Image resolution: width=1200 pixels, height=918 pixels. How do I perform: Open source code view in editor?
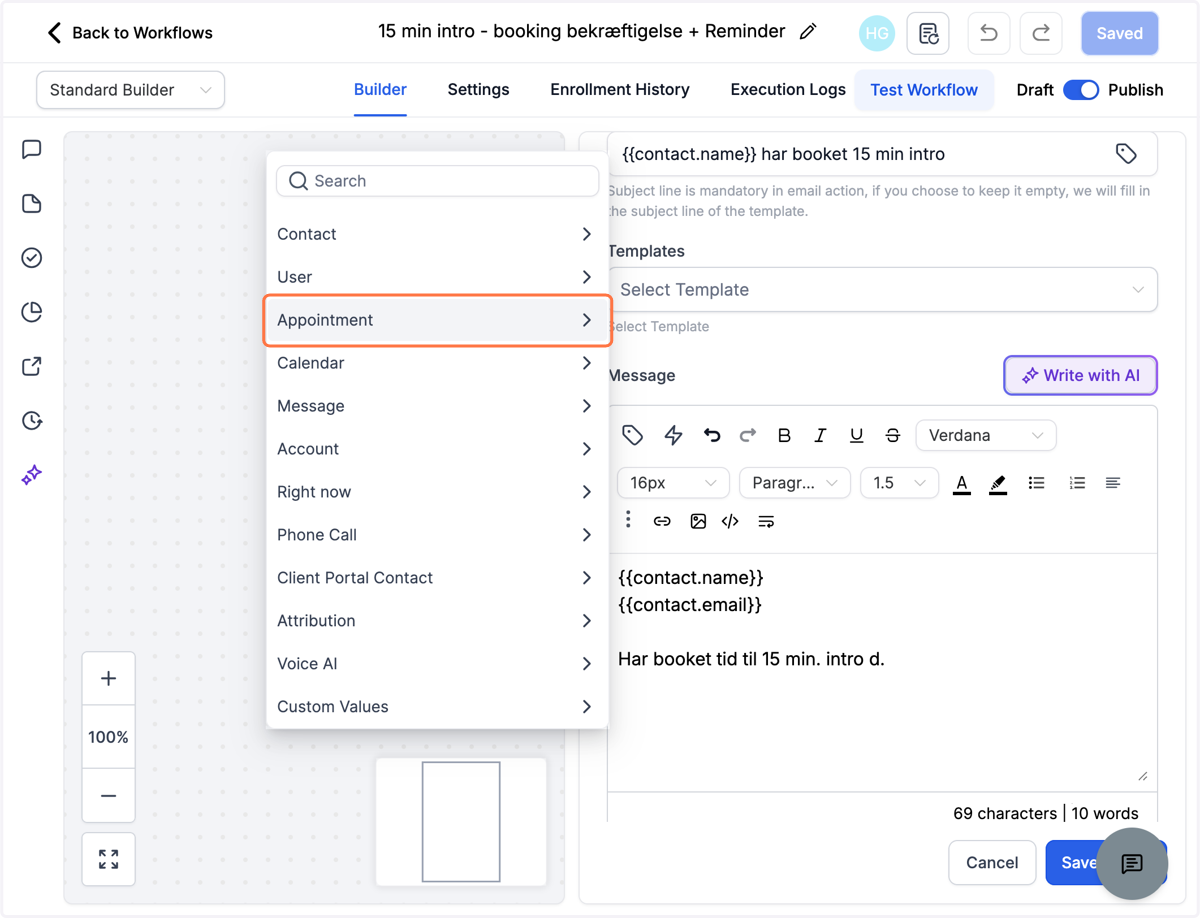[x=730, y=521]
